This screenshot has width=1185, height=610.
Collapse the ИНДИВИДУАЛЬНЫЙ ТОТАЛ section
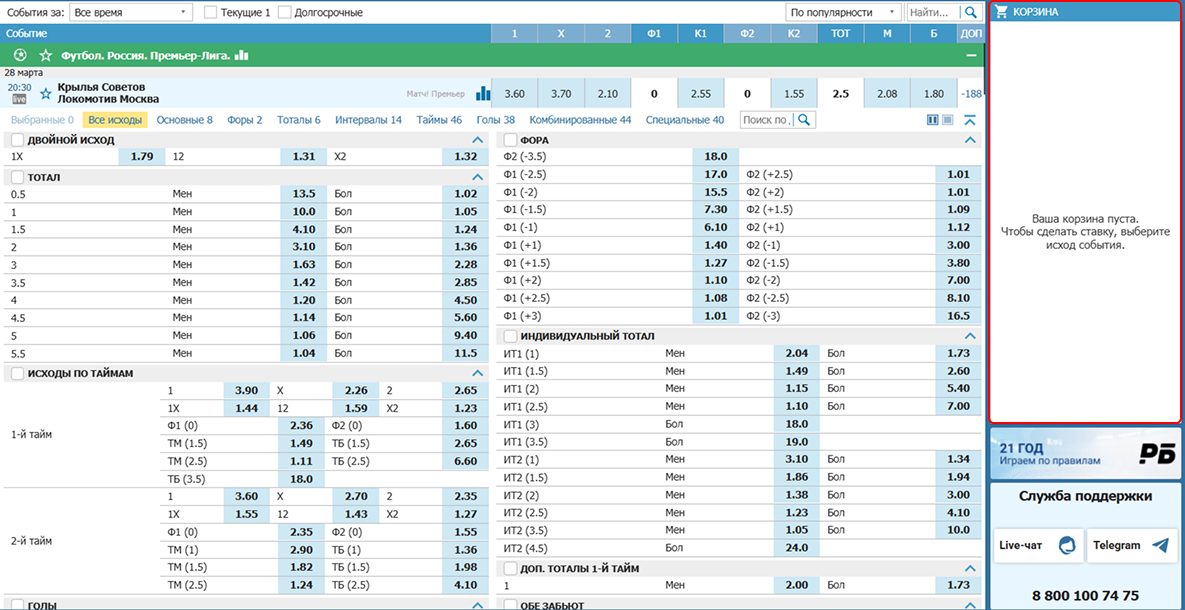(x=969, y=336)
